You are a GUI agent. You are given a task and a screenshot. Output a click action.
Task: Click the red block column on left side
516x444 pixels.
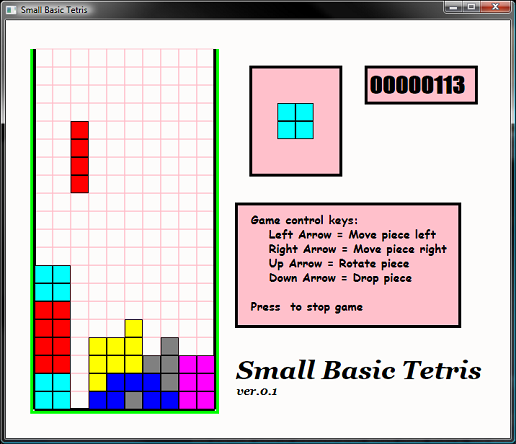coord(53,337)
